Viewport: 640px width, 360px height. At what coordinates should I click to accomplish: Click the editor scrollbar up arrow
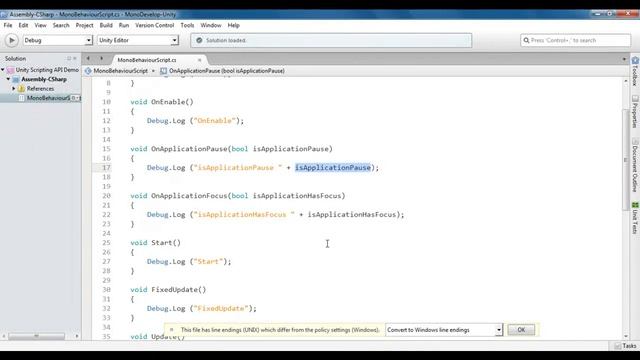(626, 81)
